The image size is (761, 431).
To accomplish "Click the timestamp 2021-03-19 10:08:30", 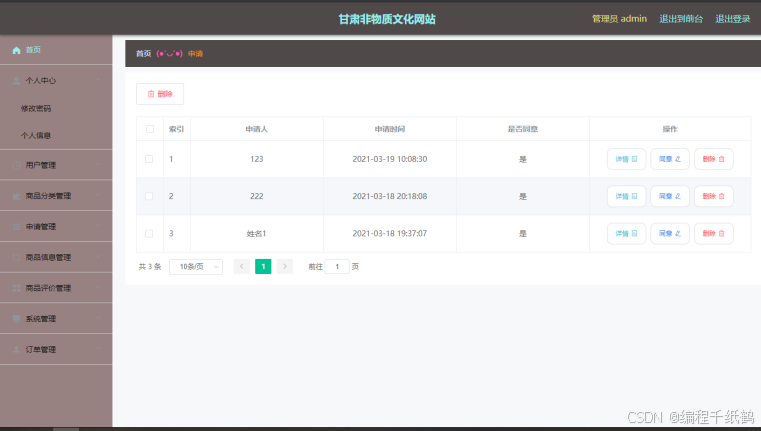I will (390, 159).
